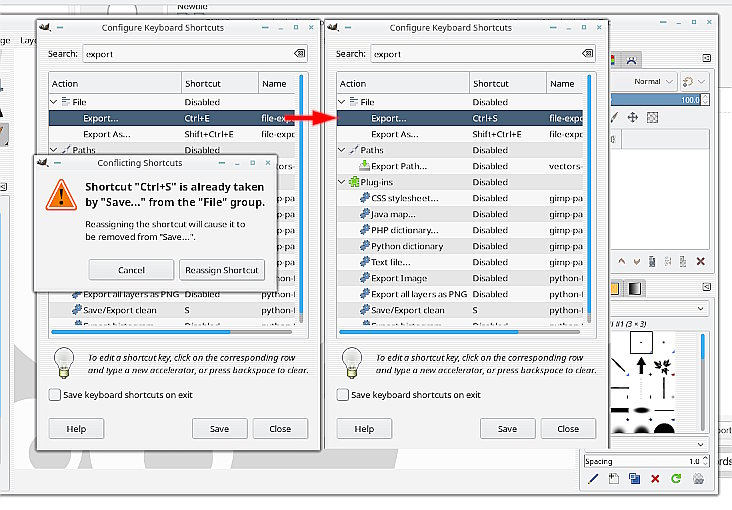Click the Spacing value stepper arrows
The width and height of the screenshot is (732, 510).
click(x=705, y=461)
